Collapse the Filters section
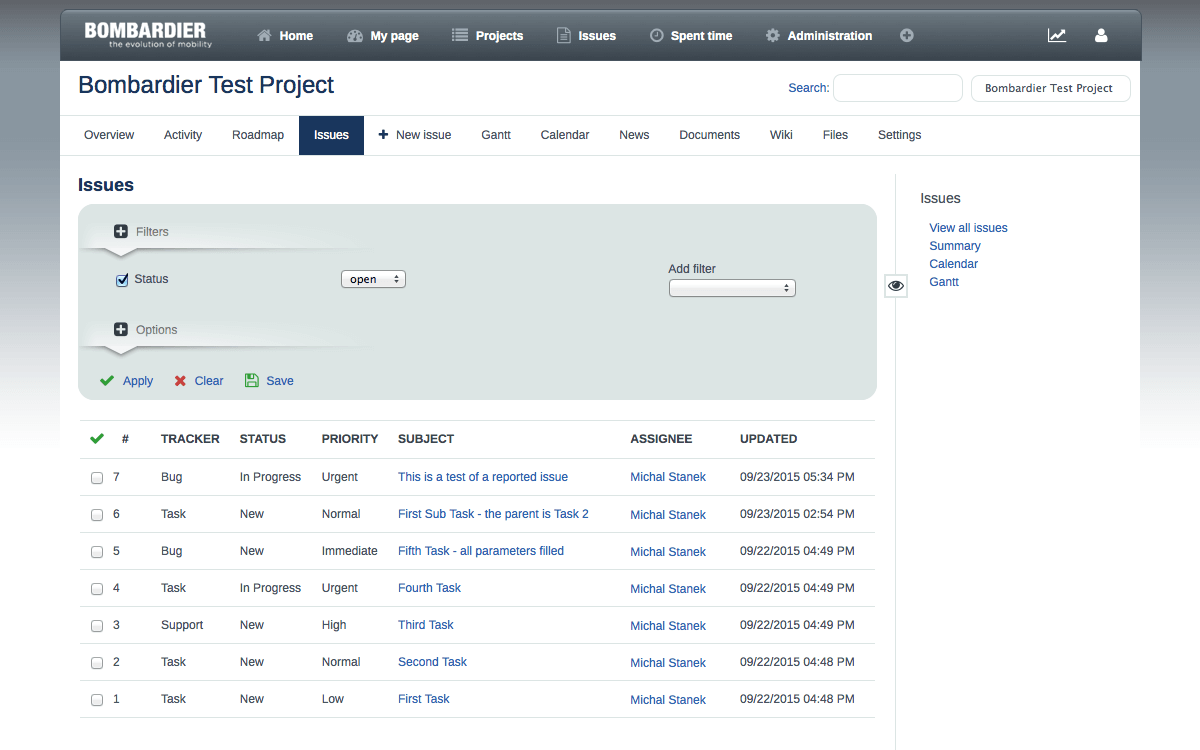The height and width of the screenshot is (750, 1200). (x=142, y=232)
